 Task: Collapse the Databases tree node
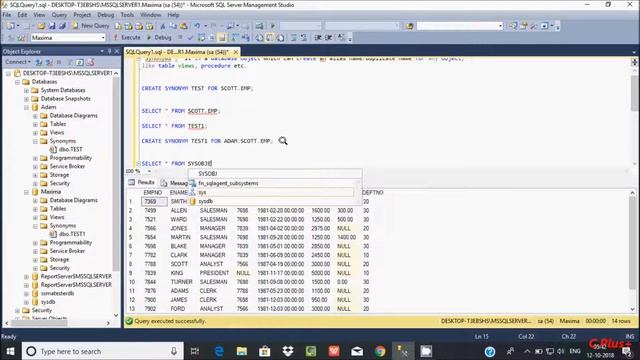(x=17, y=82)
